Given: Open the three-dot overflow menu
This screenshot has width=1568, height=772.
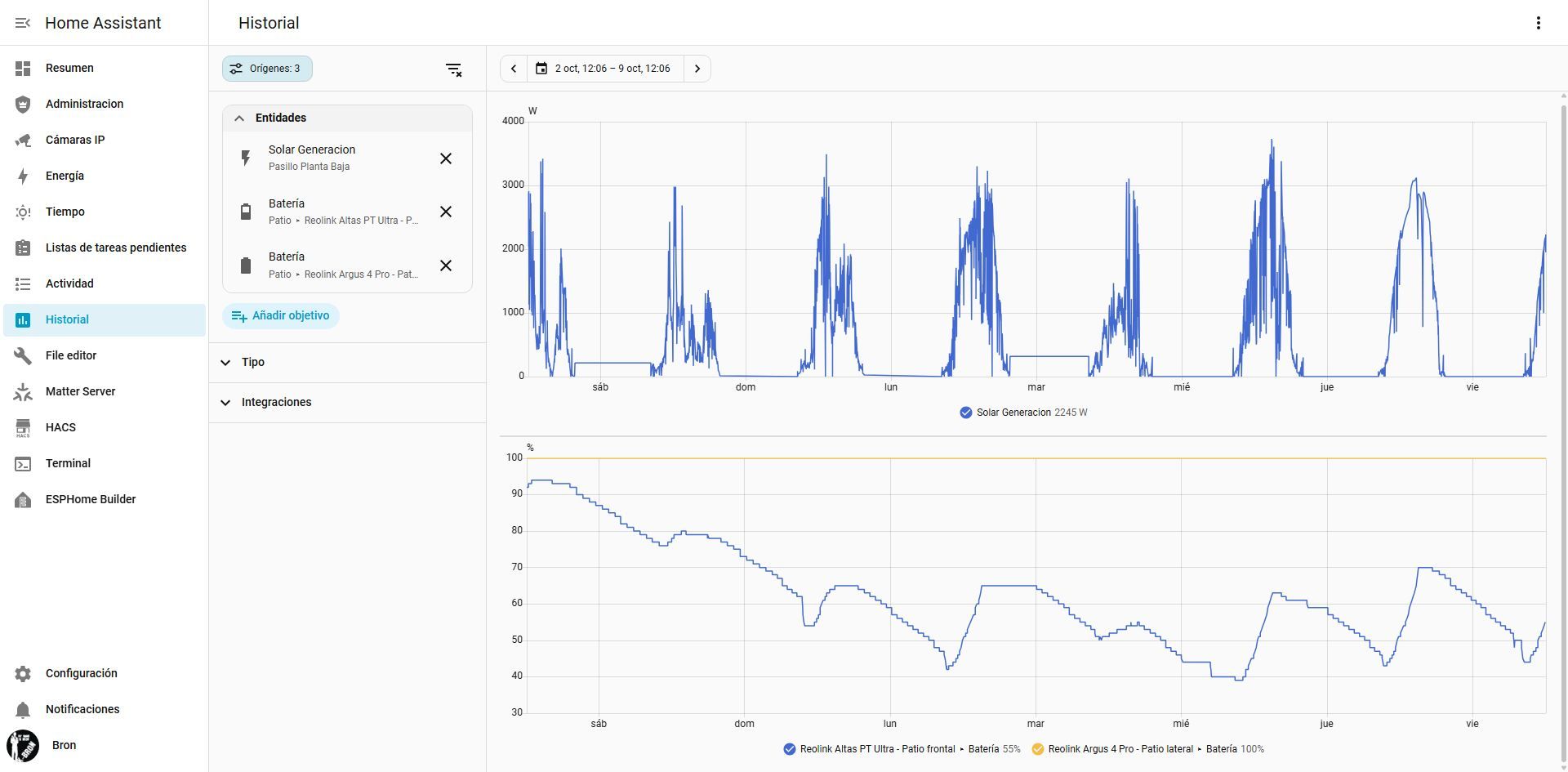Looking at the screenshot, I should [x=1538, y=23].
